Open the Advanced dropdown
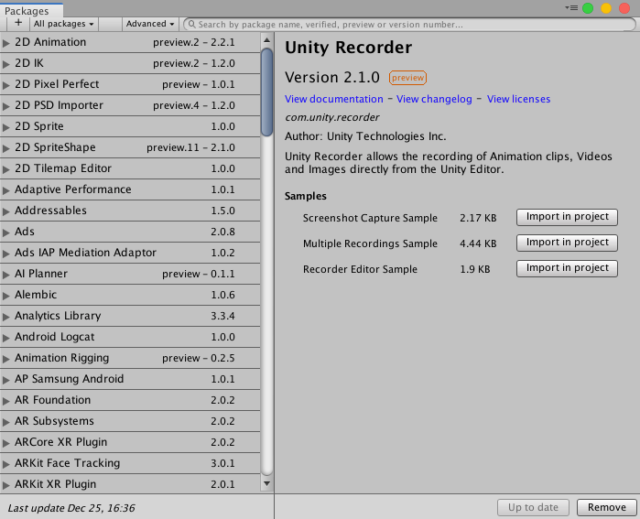640x519 pixels. [x=150, y=24]
